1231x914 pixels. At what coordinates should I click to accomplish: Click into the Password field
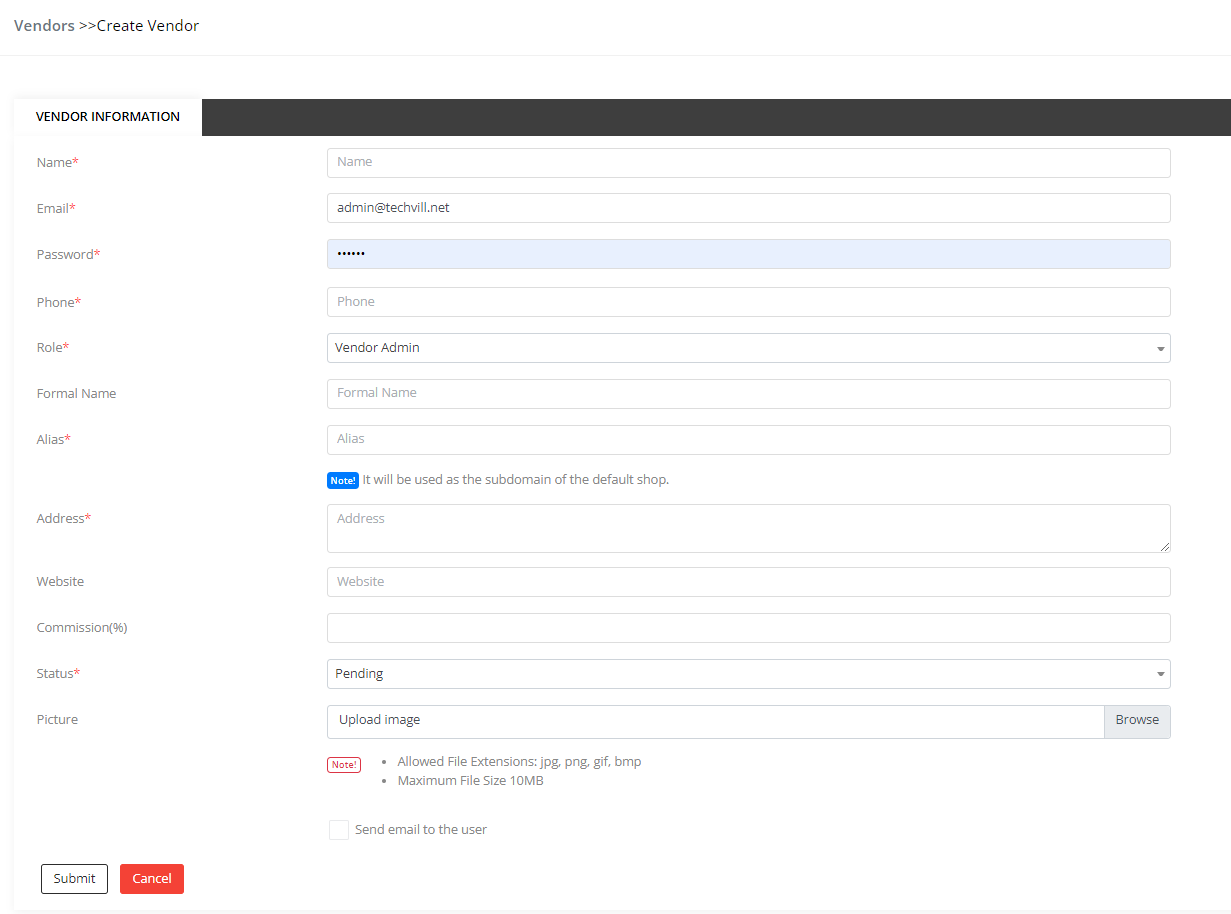[748, 254]
